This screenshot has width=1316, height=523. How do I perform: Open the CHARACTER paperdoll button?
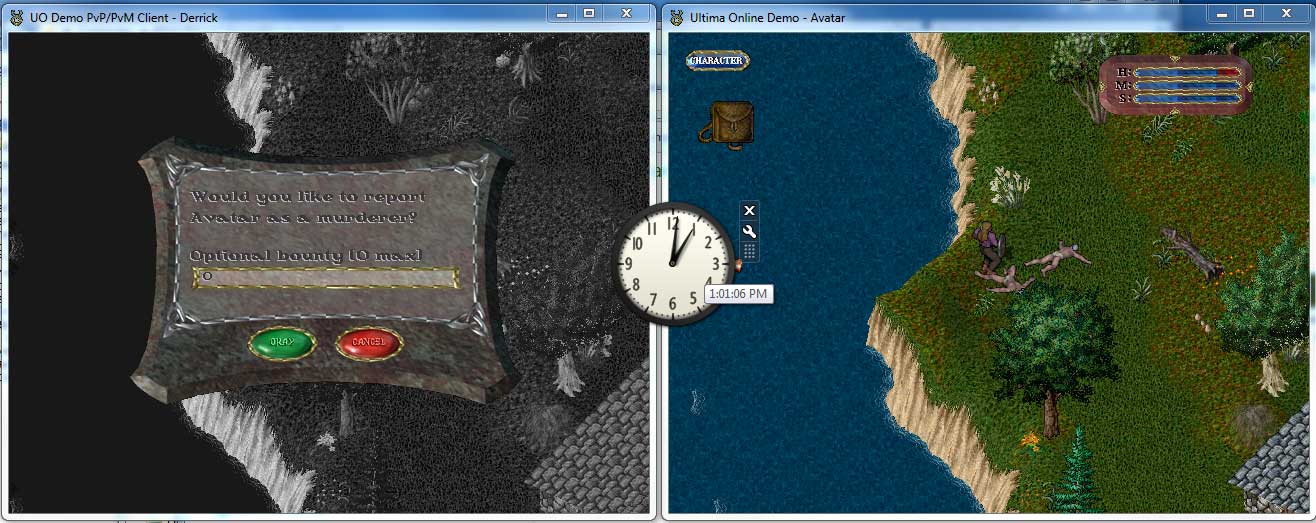pyautogui.click(x=717, y=60)
